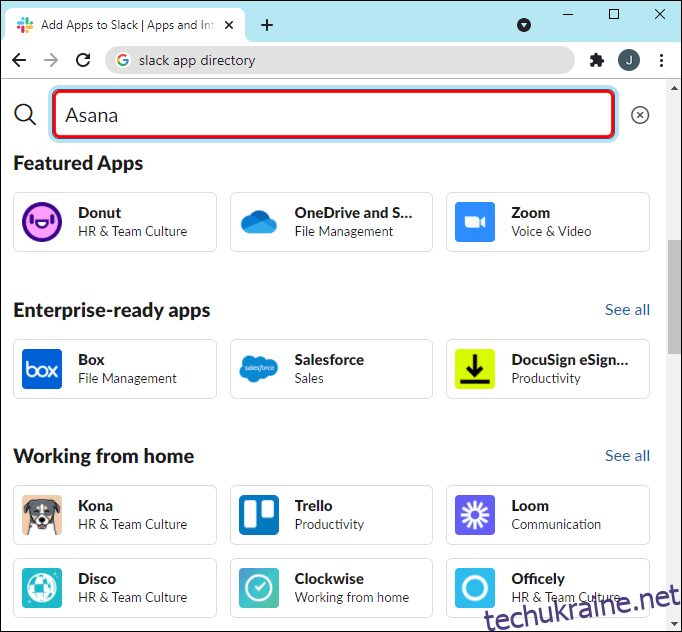
Task: Click the Slack logo favicon on tab
Action: click(25, 25)
